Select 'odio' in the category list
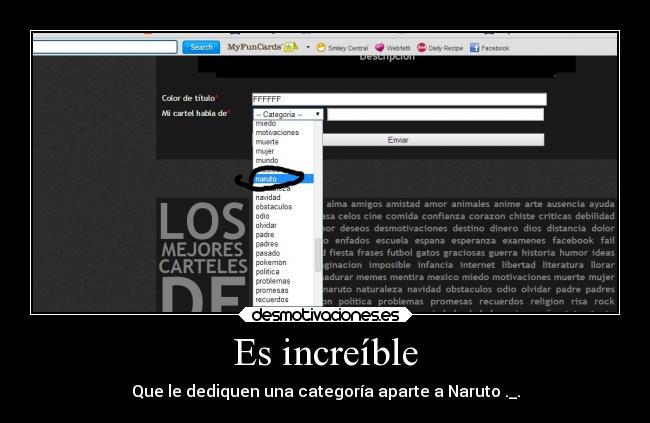The height and width of the screenshot is (423, 650). (x=262, y=216)
